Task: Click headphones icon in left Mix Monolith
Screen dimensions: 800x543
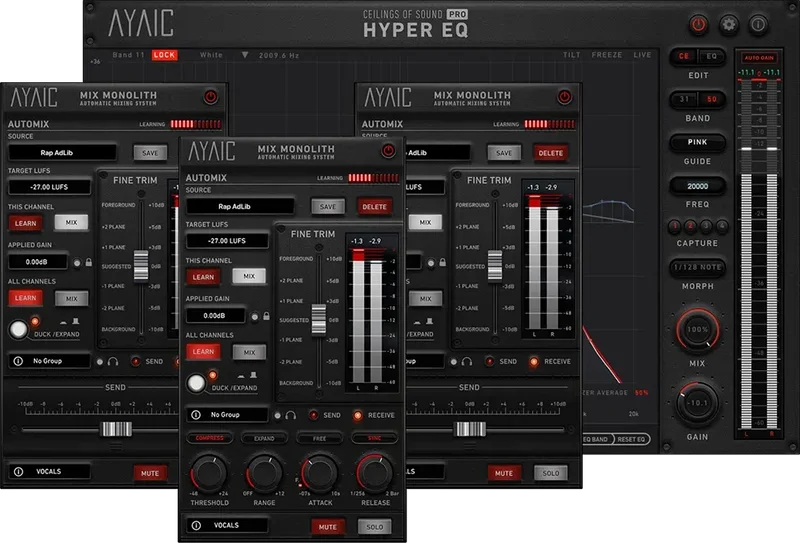Action: pos(113,361)
